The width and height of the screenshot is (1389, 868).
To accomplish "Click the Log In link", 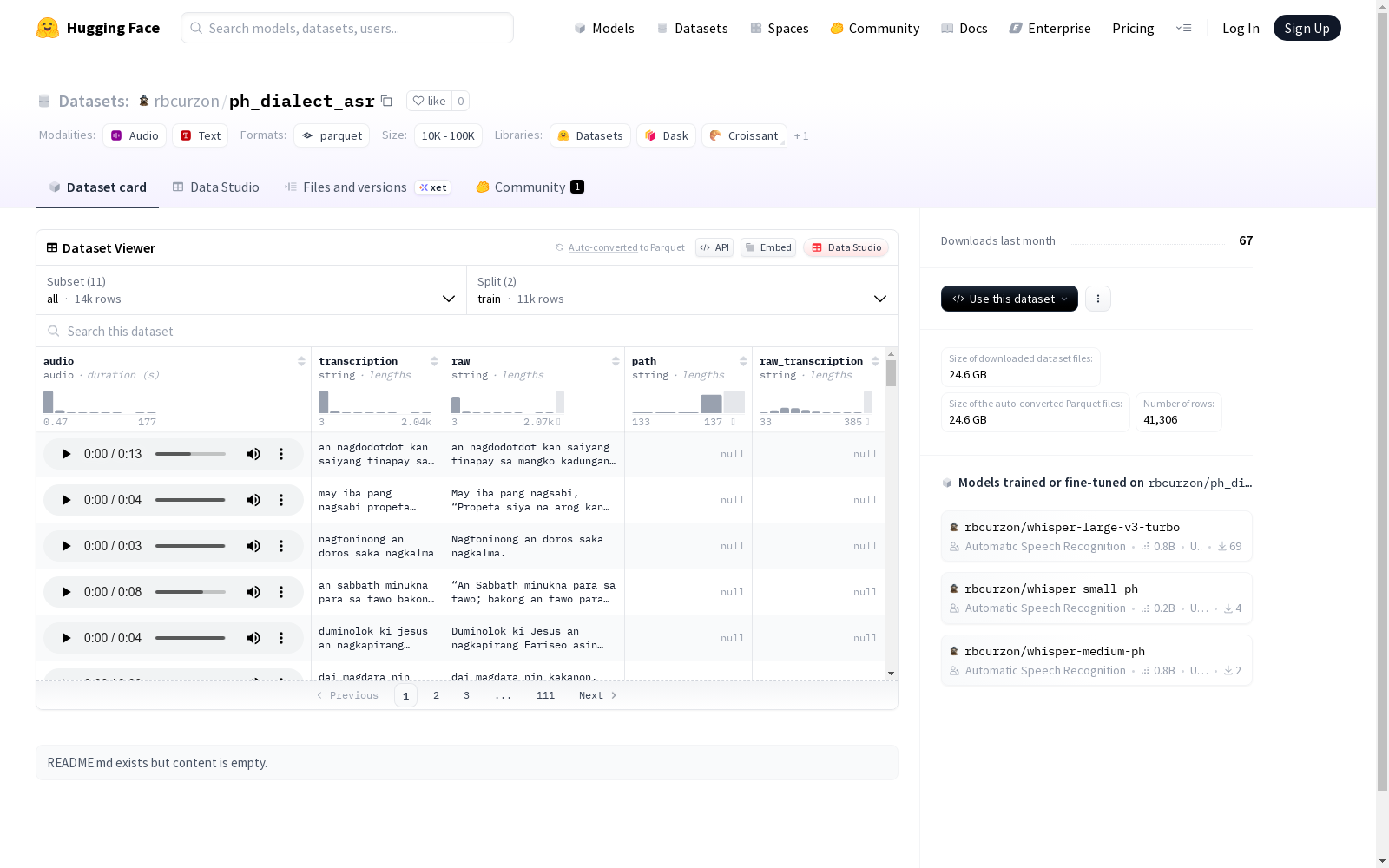I will click(x=1241, y=28).
